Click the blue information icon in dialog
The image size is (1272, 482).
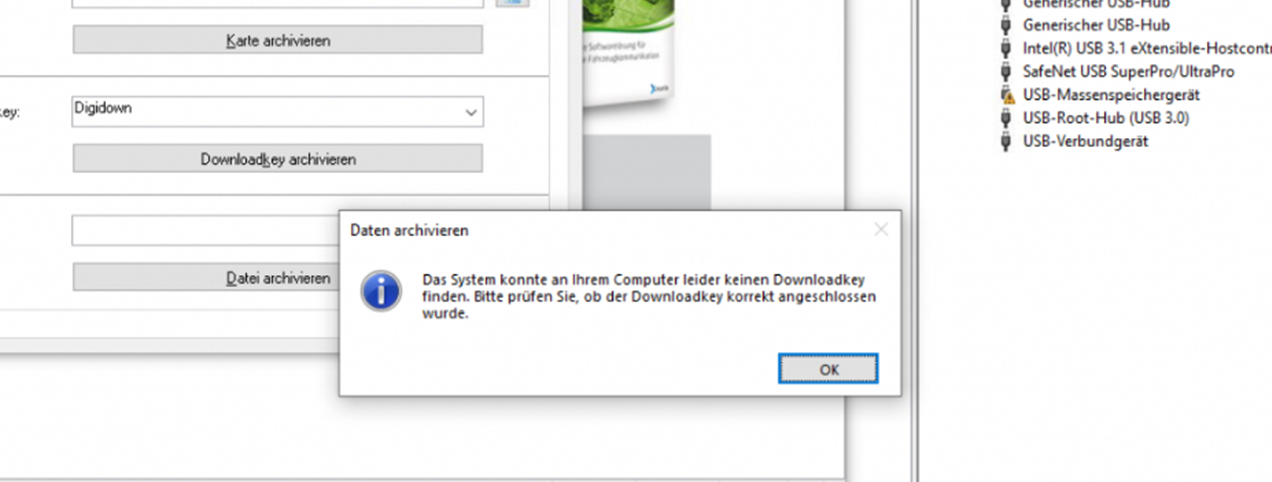(381, 291)
